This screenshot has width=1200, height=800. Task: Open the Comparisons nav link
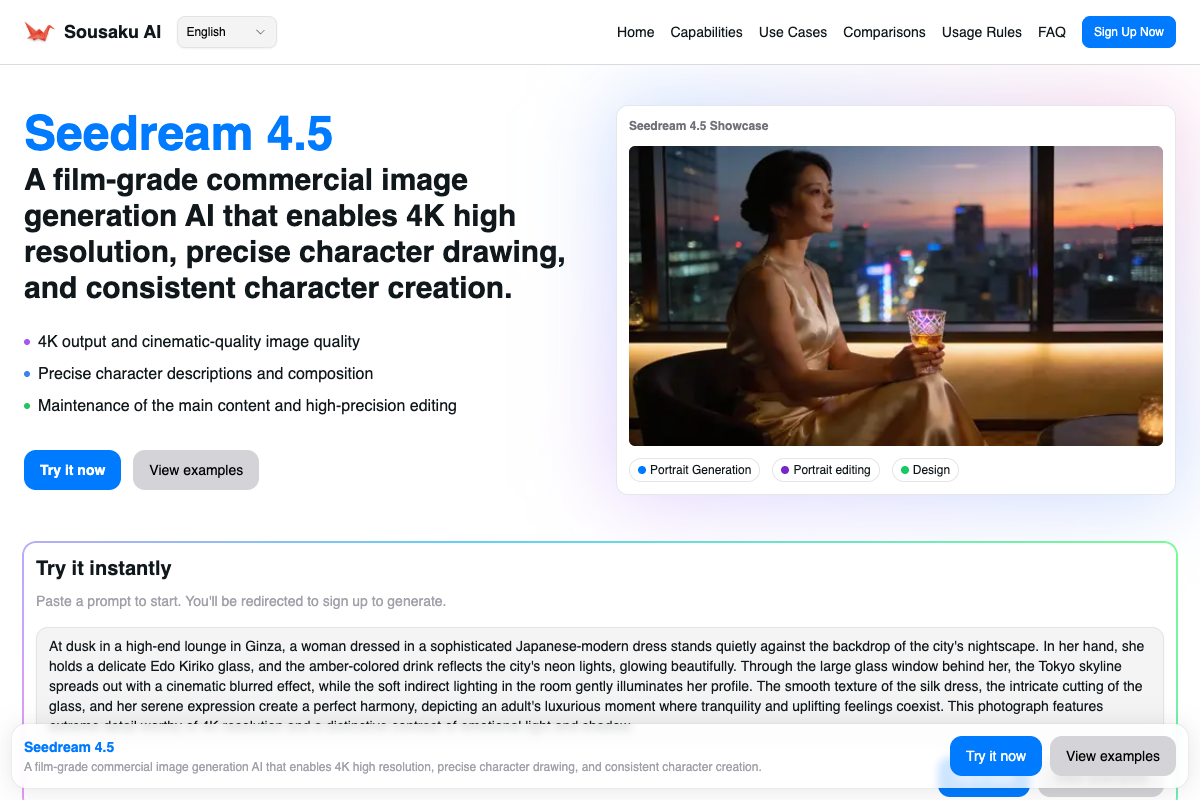coord(884,32)
